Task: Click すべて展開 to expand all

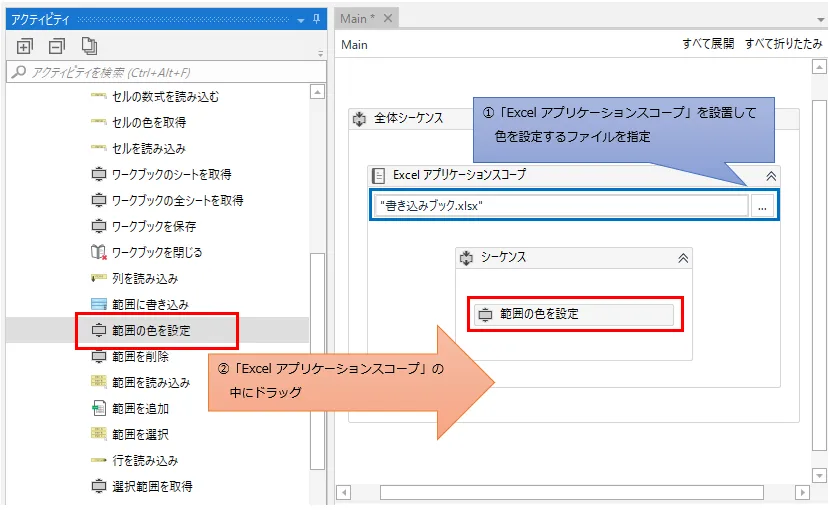Action: point(708,44)
